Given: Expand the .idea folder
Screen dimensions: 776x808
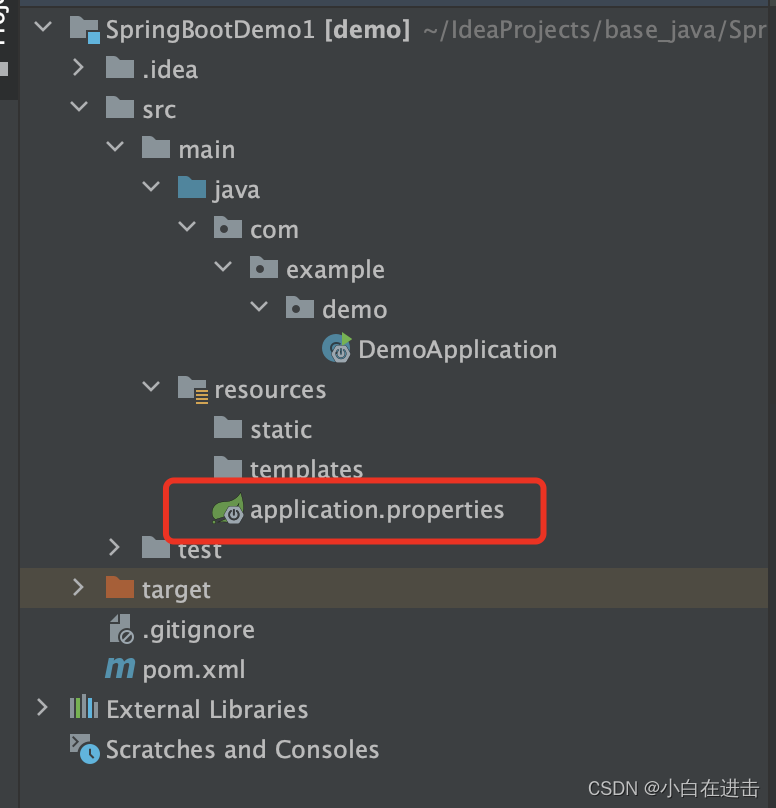Looking at the screenshot, I should click(78, 68).
